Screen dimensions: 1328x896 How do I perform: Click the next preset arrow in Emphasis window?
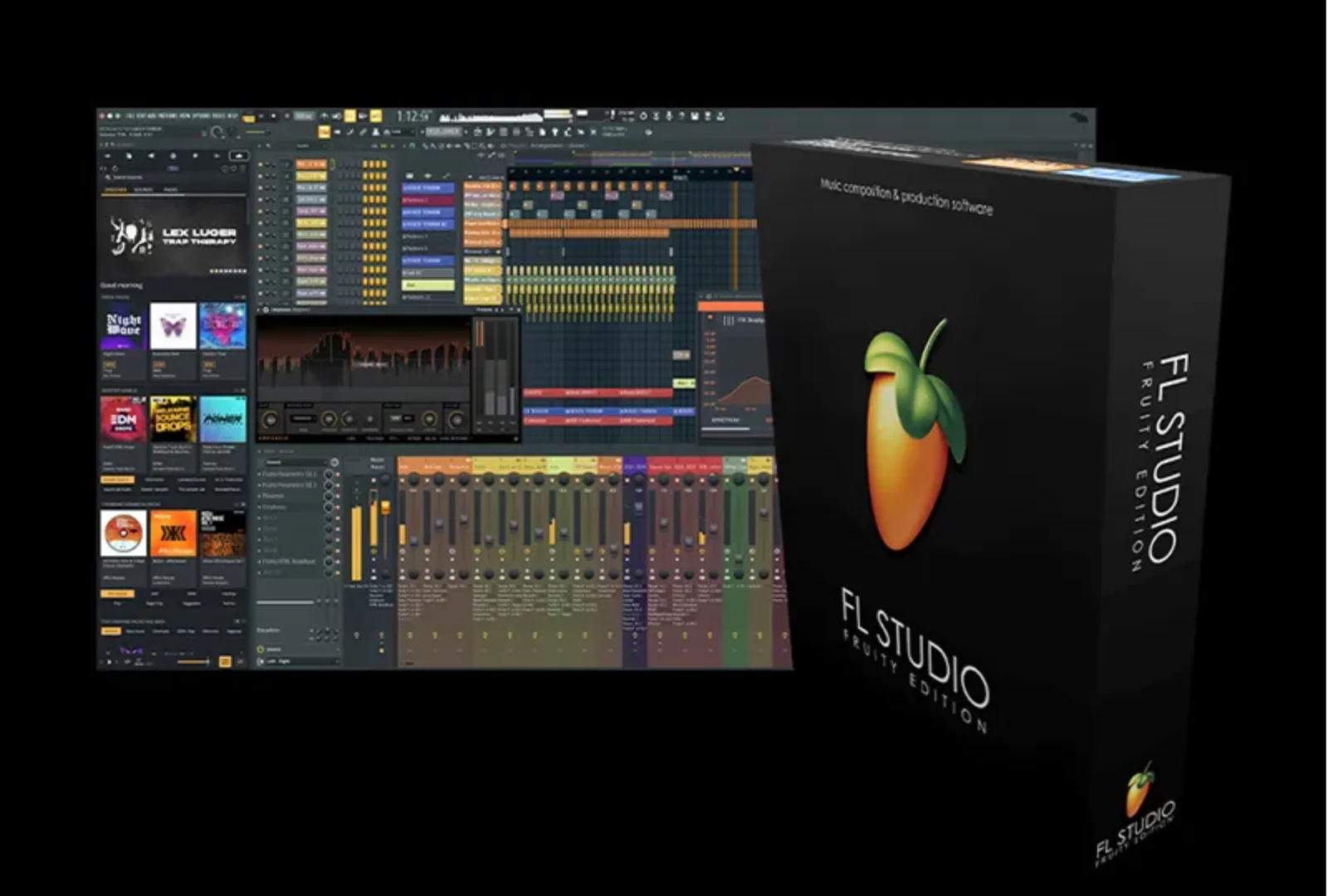click(x=503, y=310)
